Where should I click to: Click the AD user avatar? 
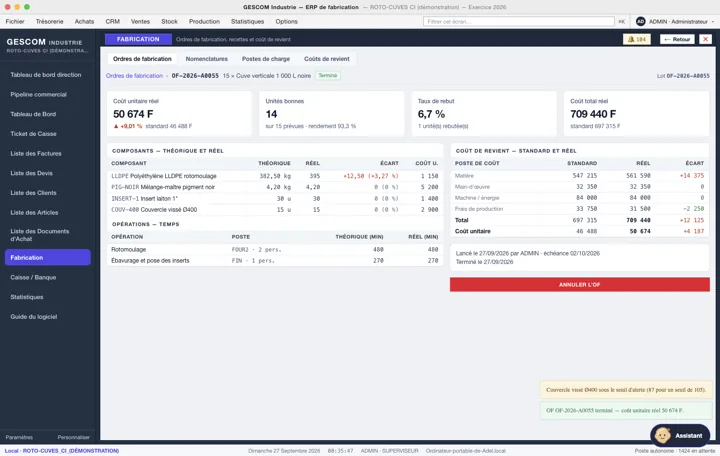coord(640,22)
